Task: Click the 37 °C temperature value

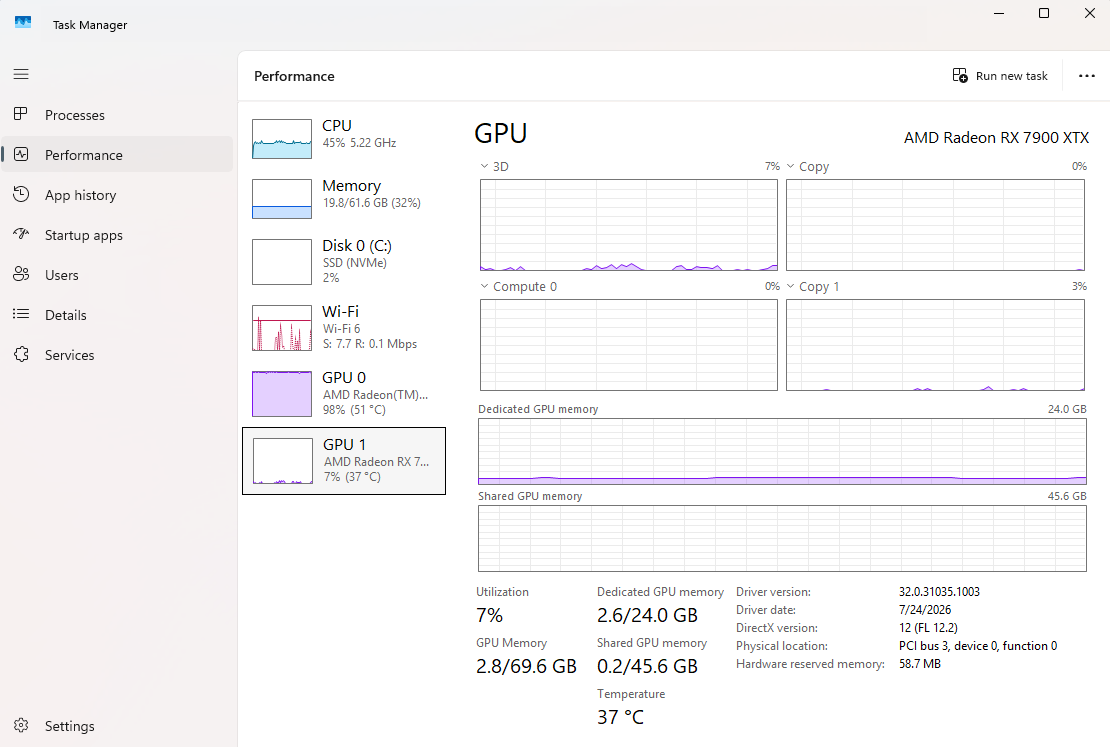Action: (620, 717)
